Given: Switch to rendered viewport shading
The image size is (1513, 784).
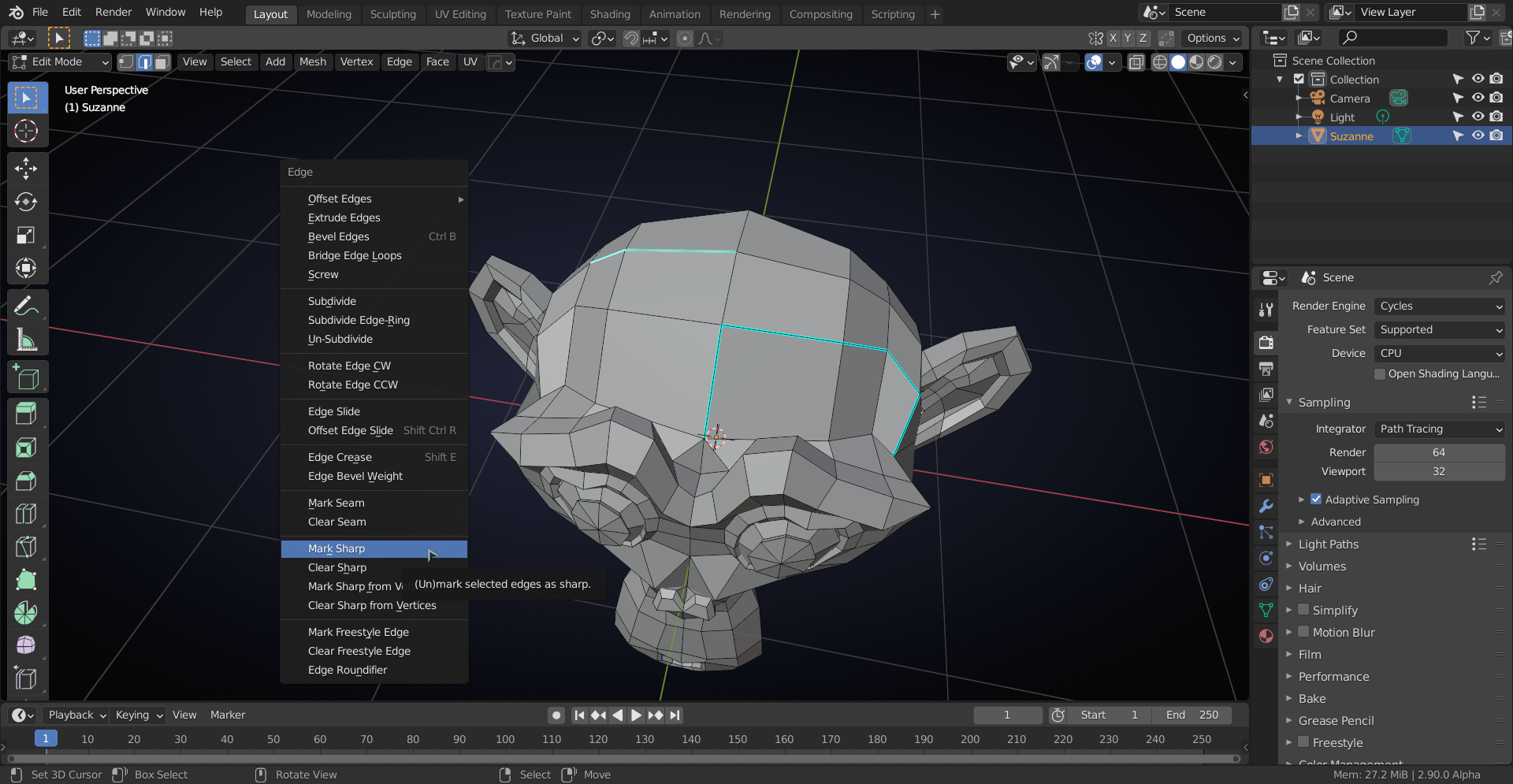Looking at the screenshot, I should [x=1215, y=62].
